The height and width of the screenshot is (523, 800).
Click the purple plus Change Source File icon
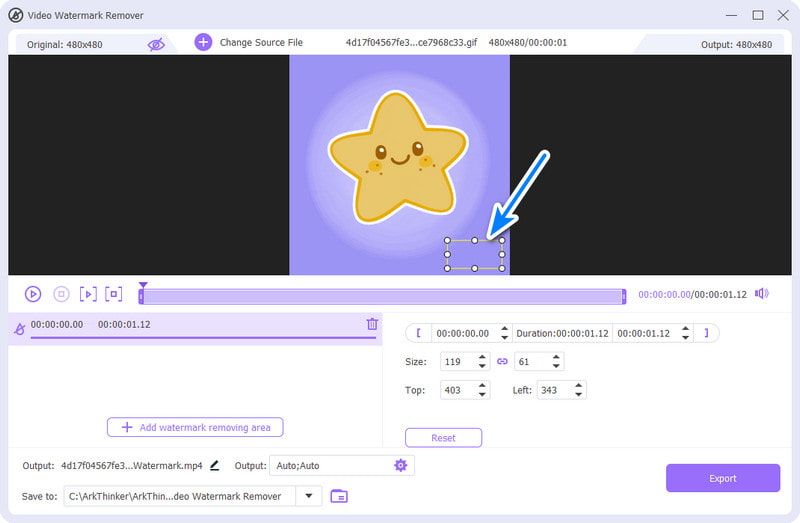(x=203, y=42)
